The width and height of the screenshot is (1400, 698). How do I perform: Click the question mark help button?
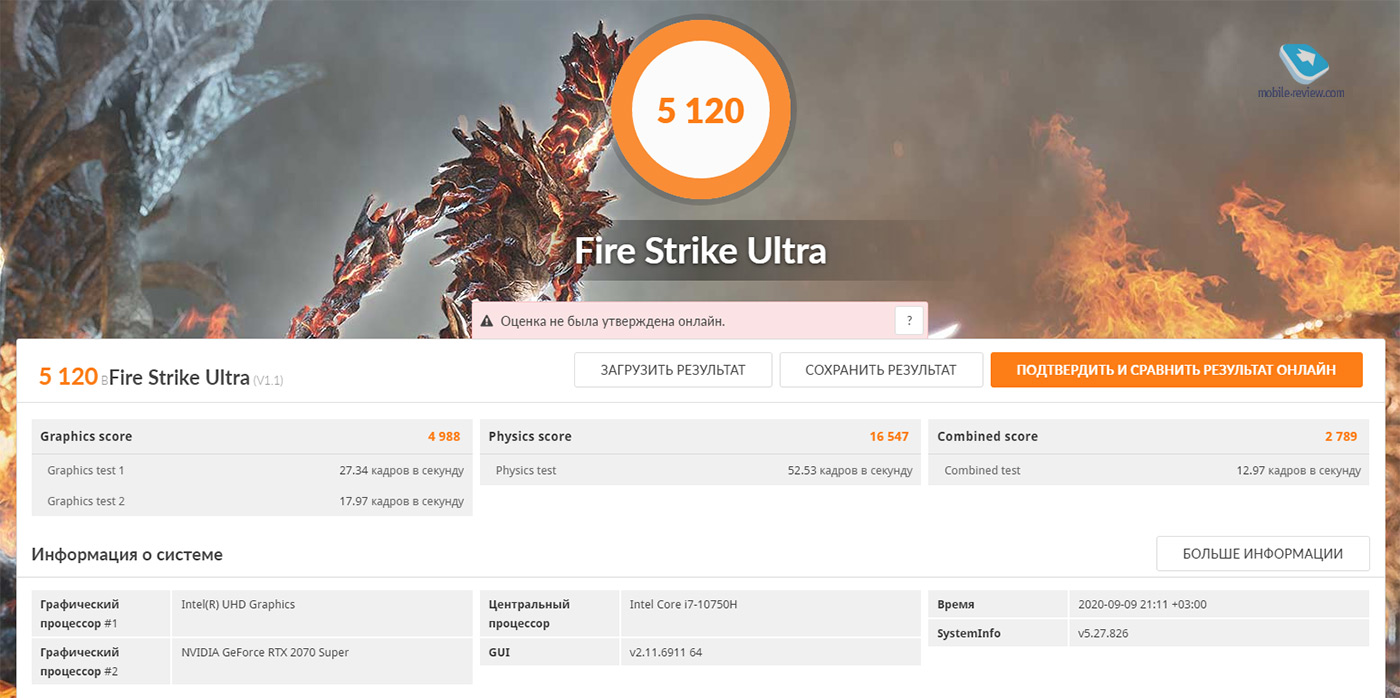click(909, 321)
